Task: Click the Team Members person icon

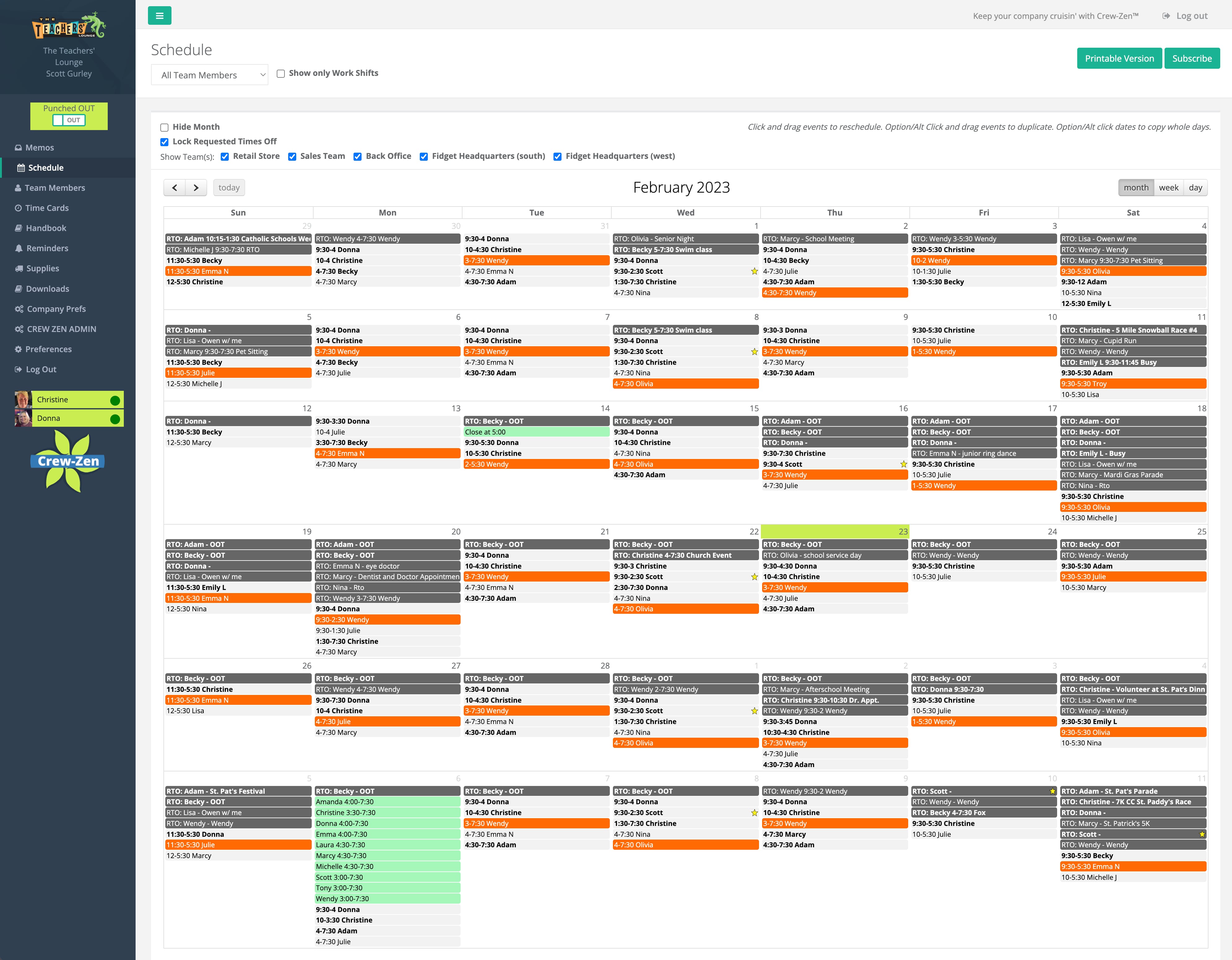Action: coord(18,188)
